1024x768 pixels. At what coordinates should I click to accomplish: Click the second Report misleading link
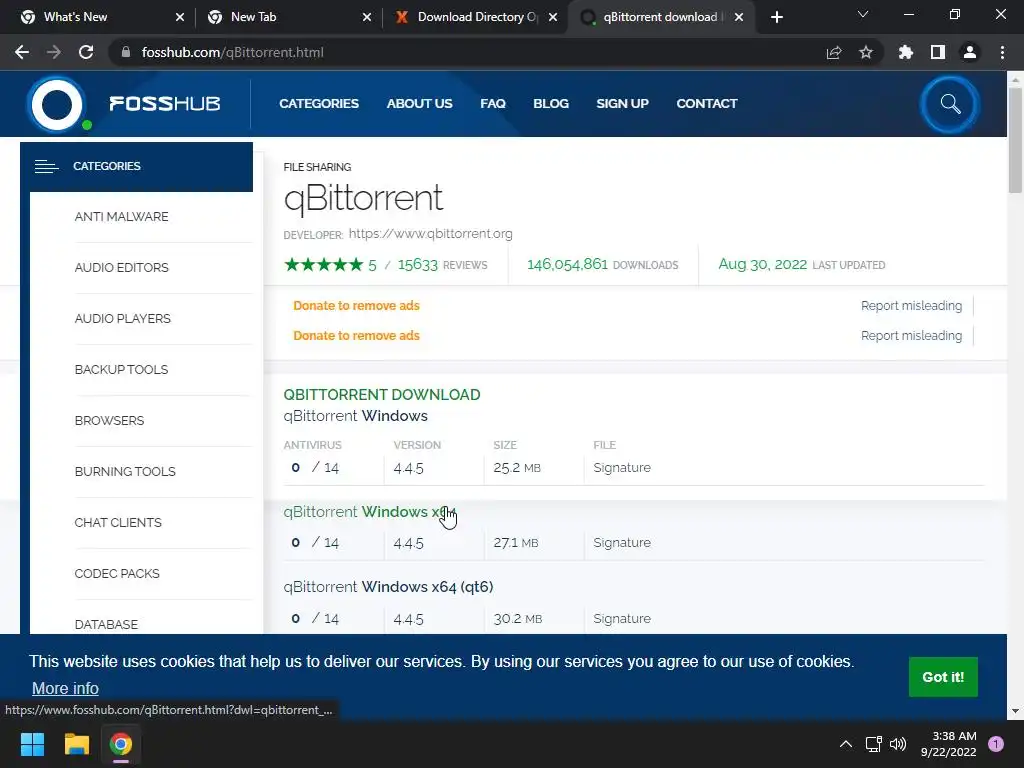(x=911, y=336)
